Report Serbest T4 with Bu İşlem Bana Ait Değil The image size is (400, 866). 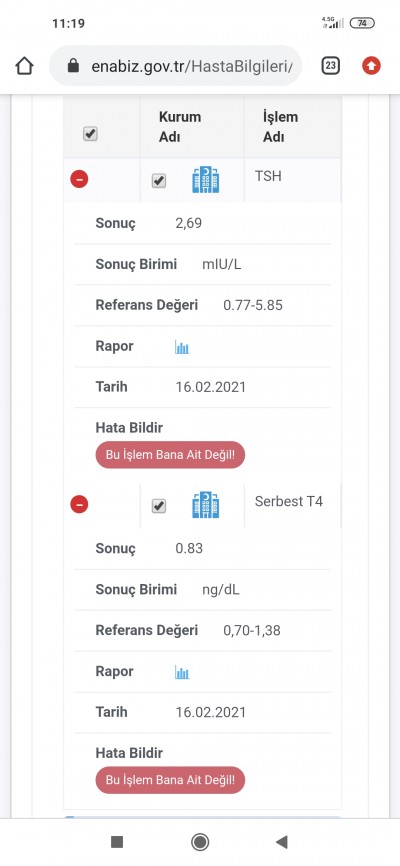[x=170, y=780]
